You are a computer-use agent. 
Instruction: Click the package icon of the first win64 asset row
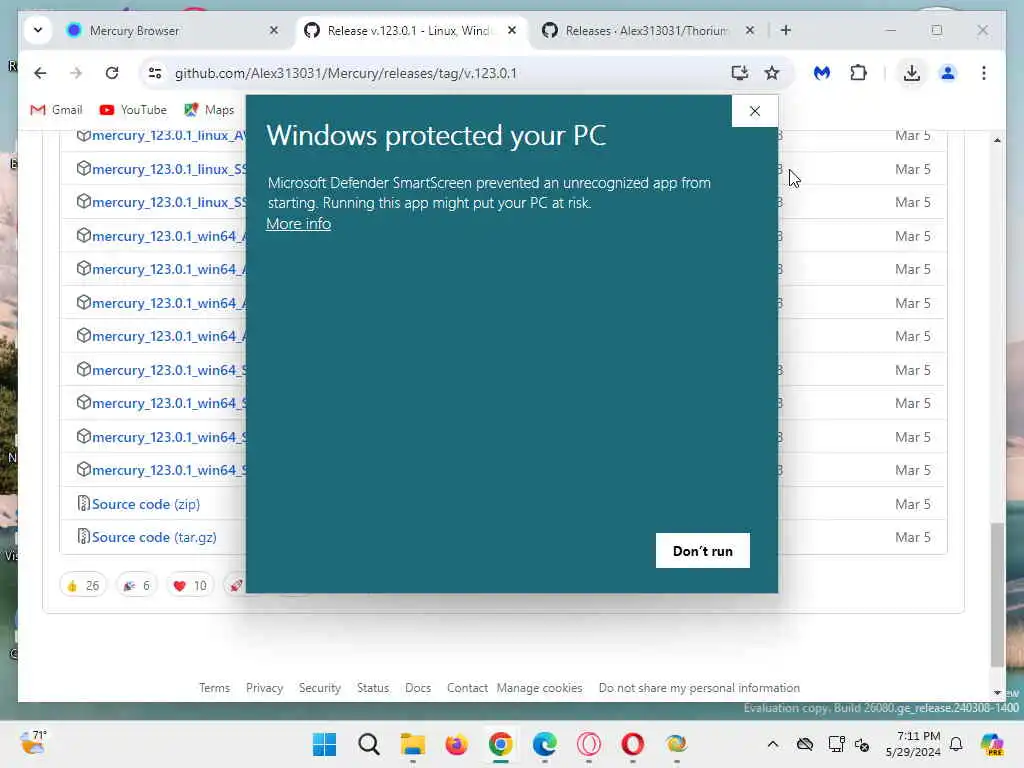click(x=84, y=235)
